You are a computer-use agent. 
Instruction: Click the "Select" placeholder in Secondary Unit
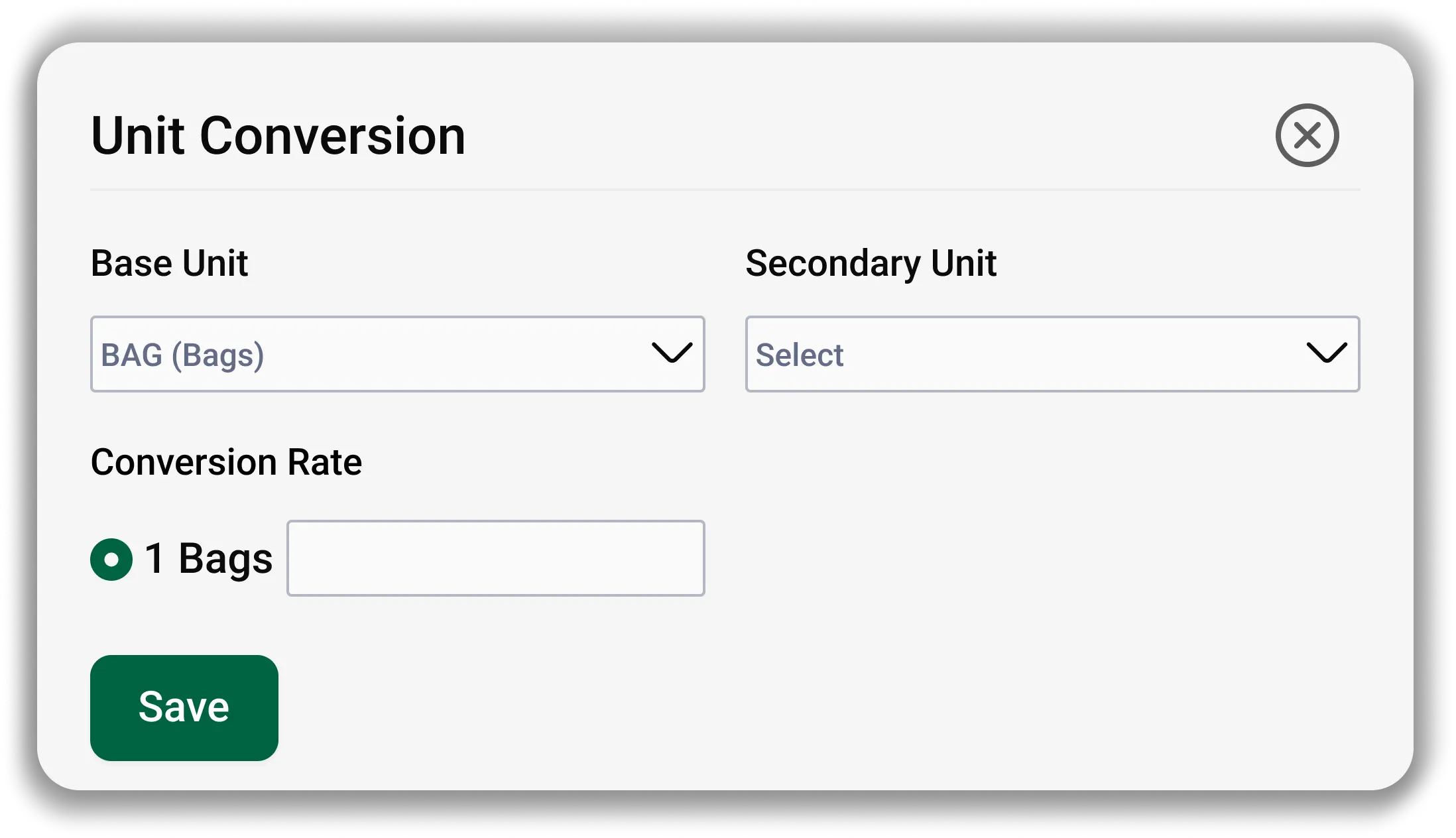(800, 355)
